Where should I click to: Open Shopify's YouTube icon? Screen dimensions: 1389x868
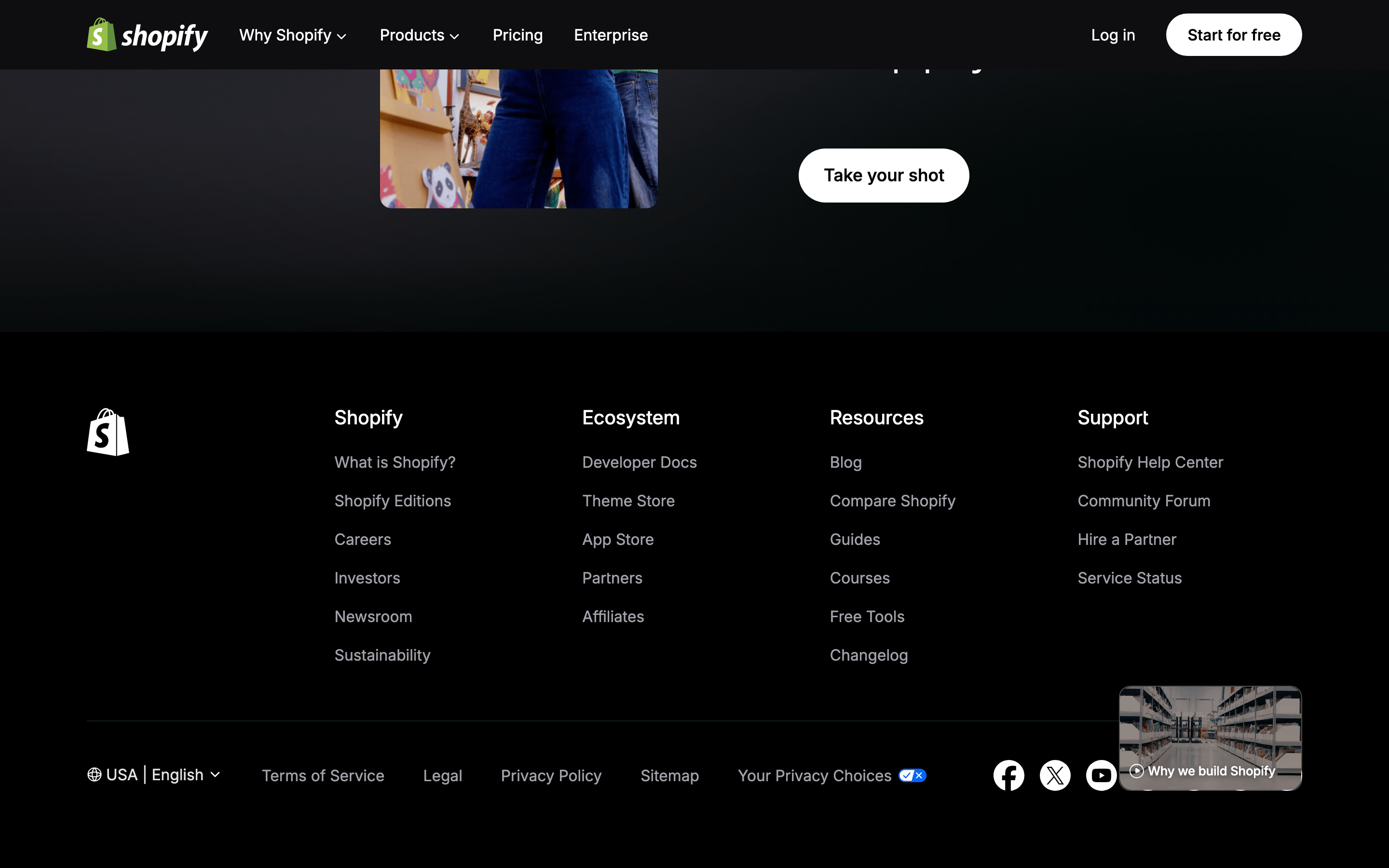click(x=1101, y=775)
